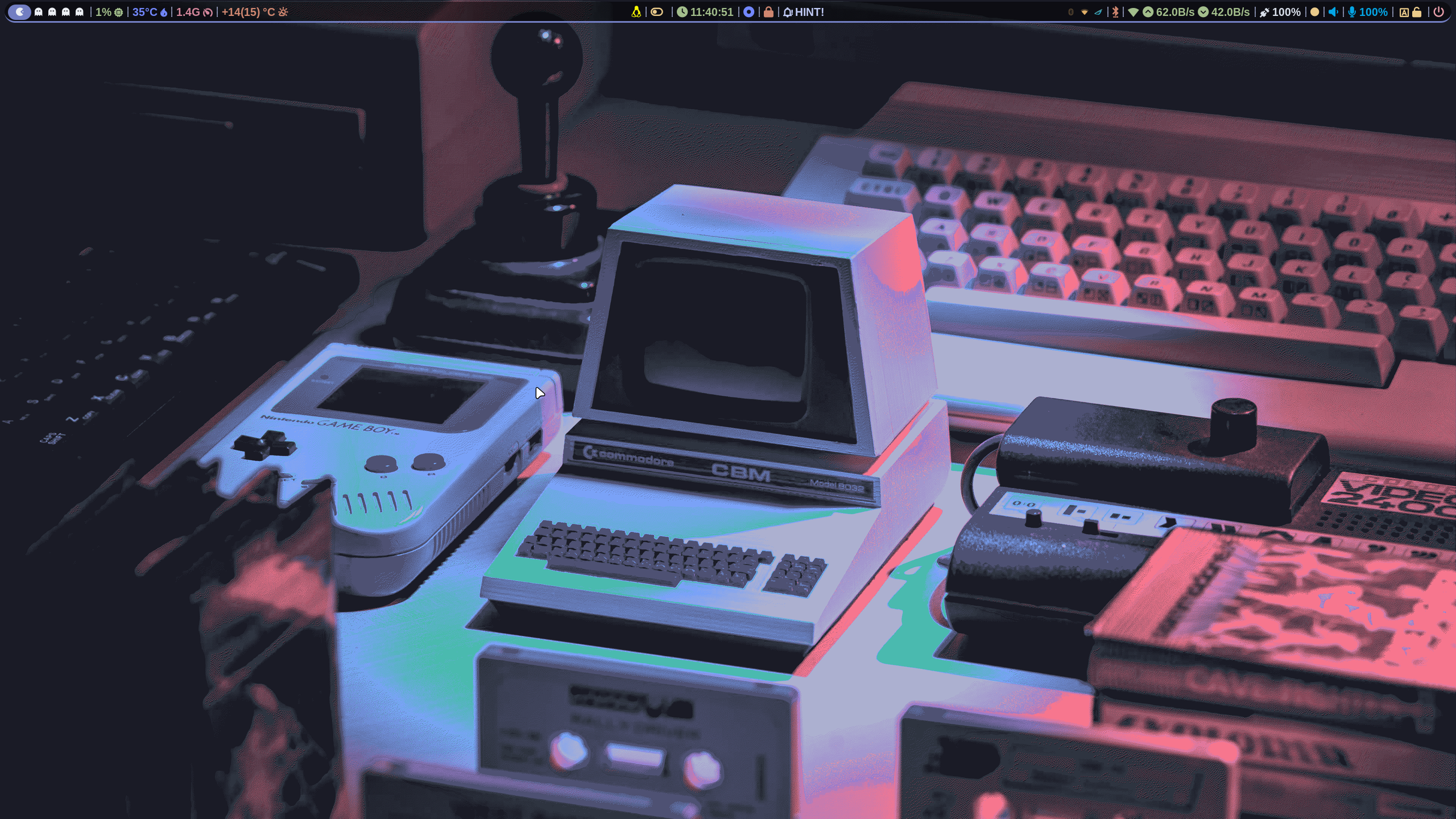Switch to the first ghost workspace
Screen dimensions: 1456x819
tap(39, 12)
